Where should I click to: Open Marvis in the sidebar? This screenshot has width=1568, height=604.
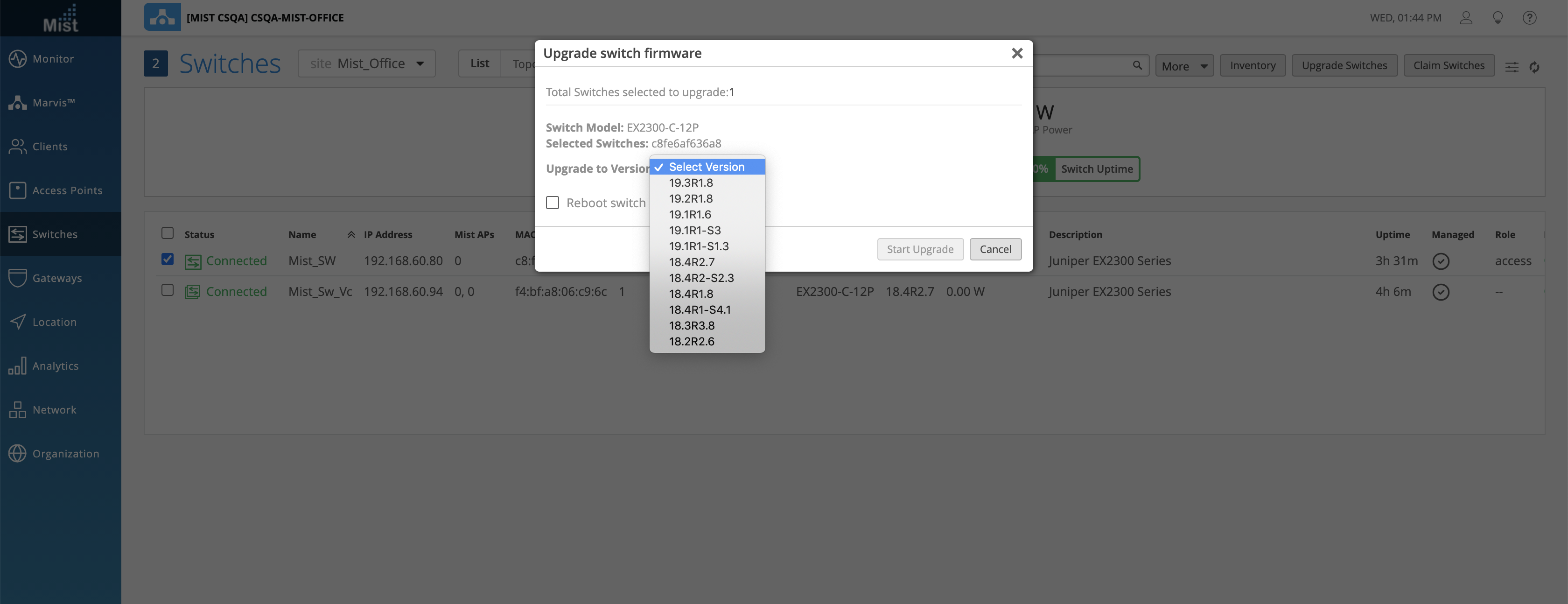[x=53, y=103]
